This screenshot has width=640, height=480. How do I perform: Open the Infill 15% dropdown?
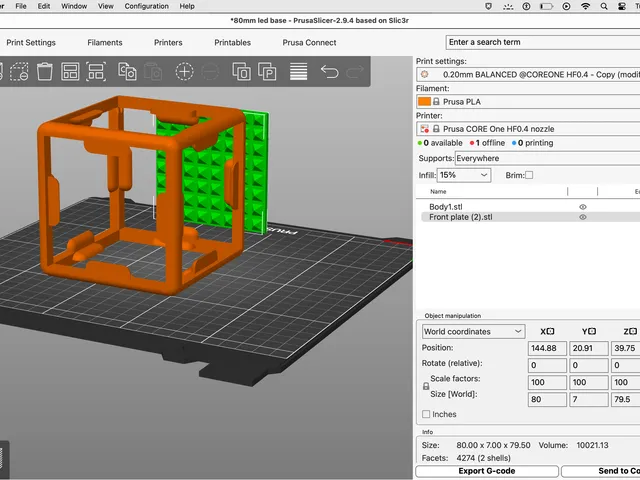(x=464, y=175)
